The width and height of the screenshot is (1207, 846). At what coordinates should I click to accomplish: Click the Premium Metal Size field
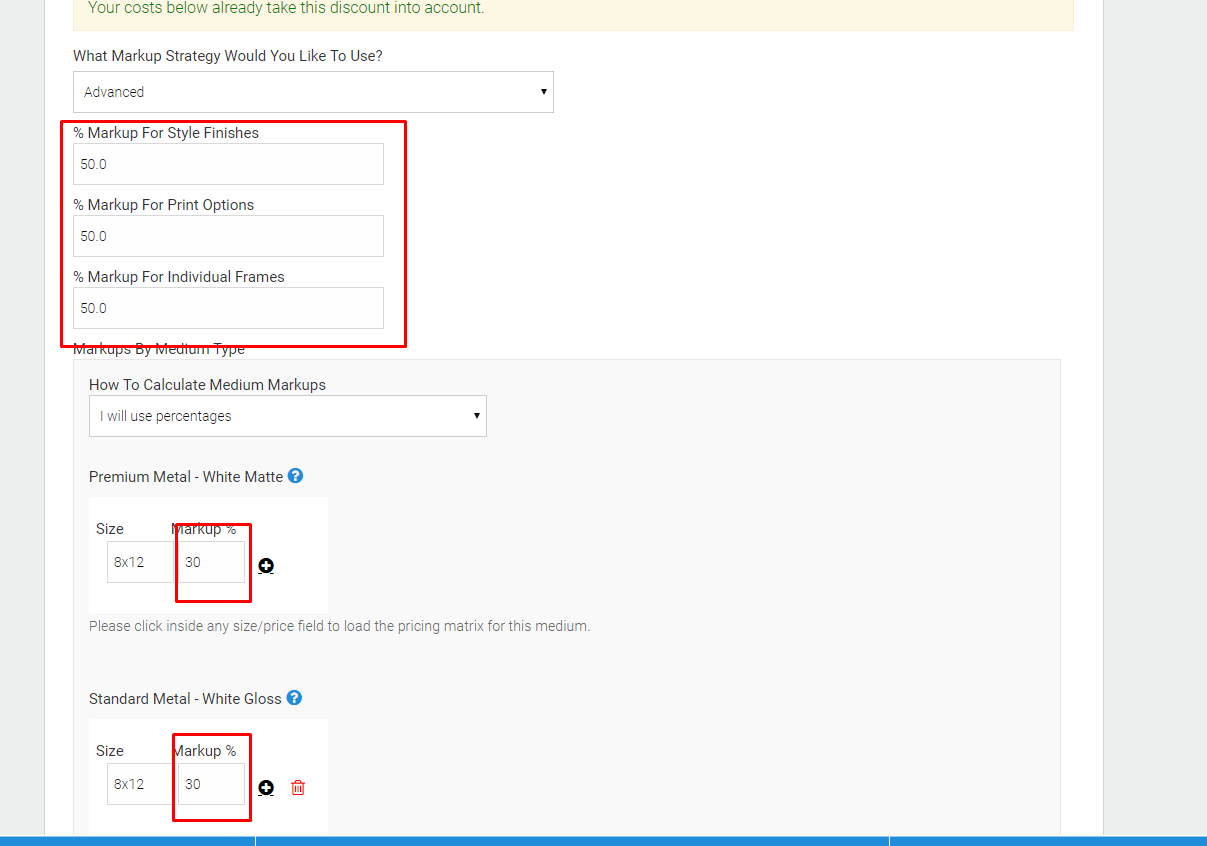click(140, 562)
